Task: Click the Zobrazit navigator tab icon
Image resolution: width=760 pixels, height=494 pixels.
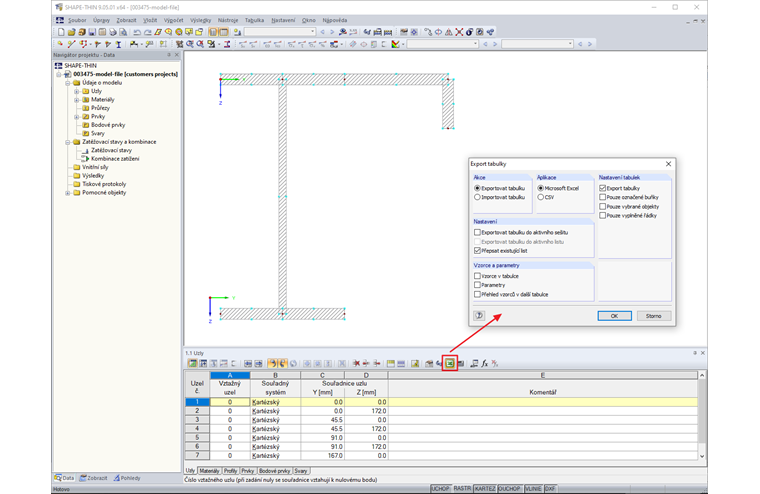Action: tap(83, 478)
